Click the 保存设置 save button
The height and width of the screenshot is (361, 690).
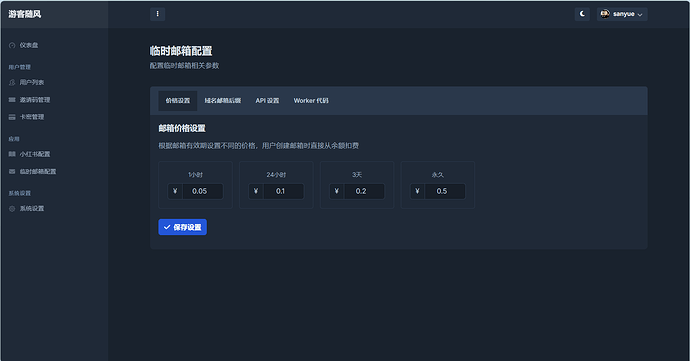(x=183, y=227)
